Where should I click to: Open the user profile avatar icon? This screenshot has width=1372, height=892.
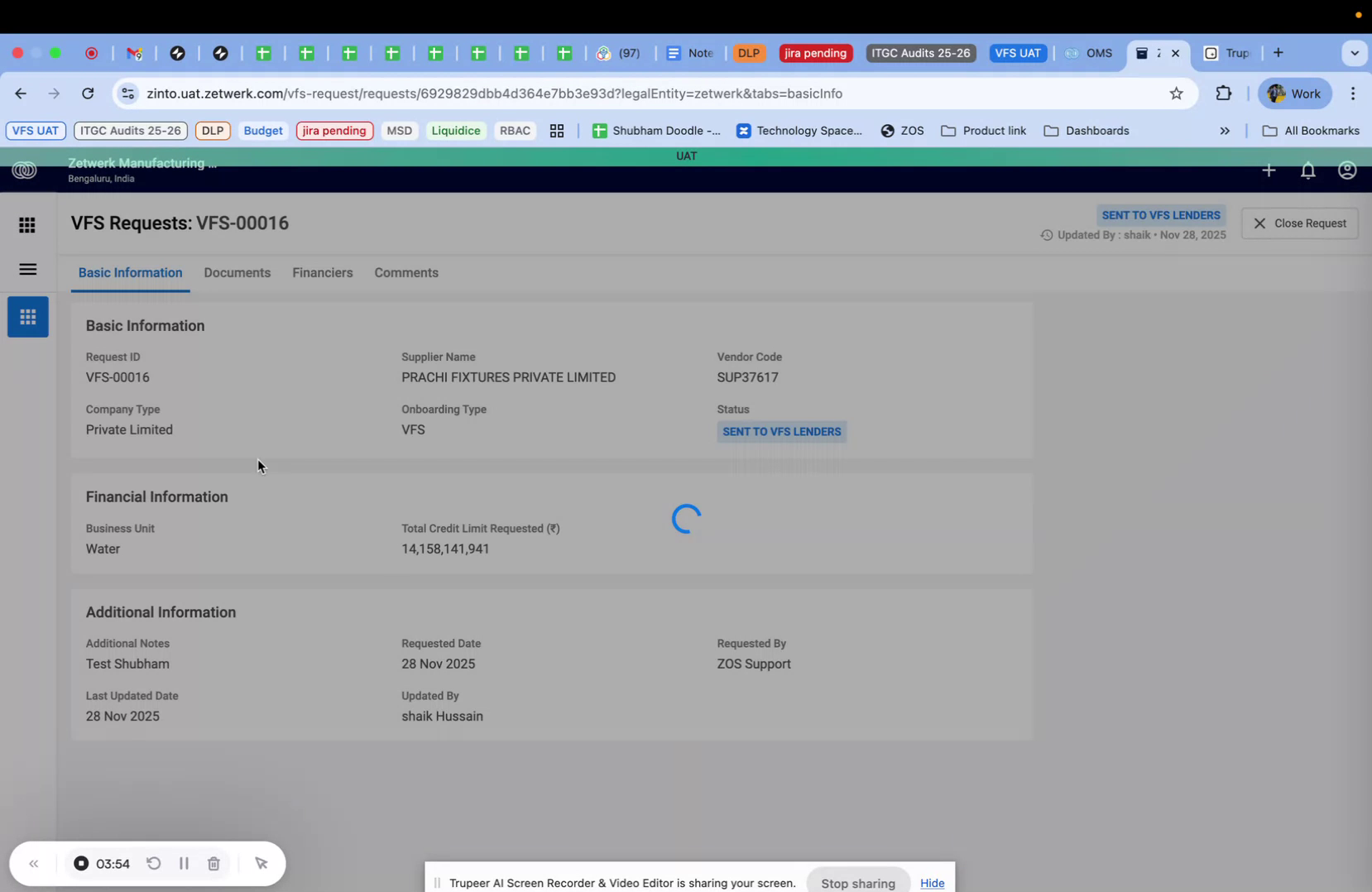coord(1347,170)
